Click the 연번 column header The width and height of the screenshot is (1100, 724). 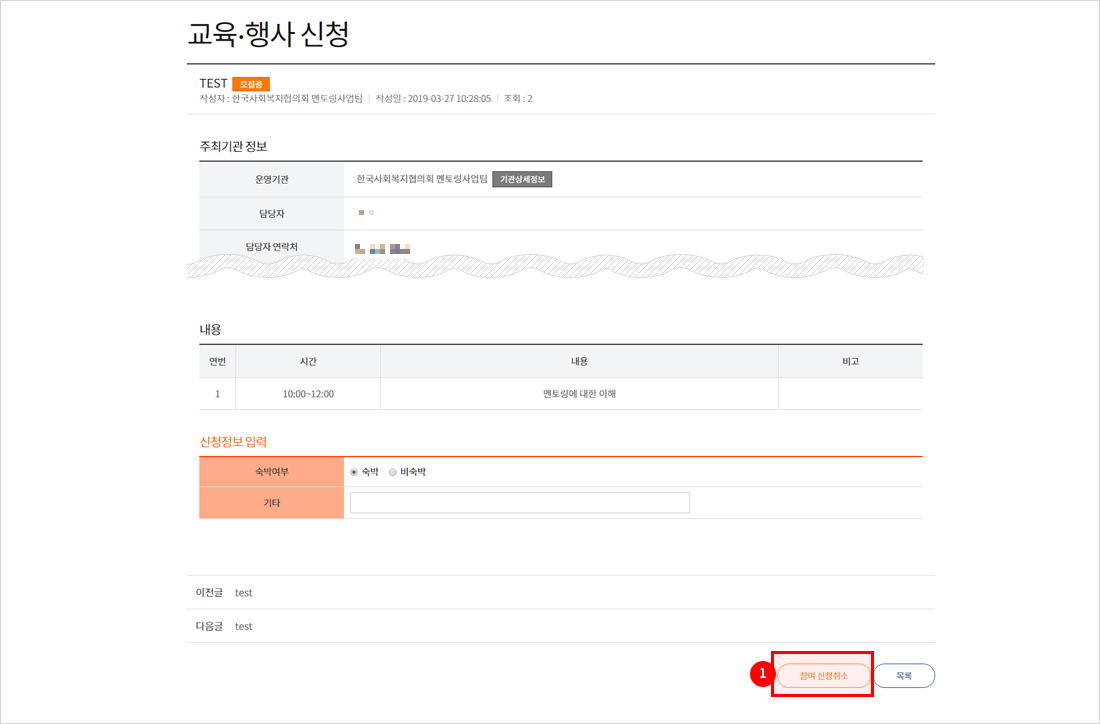(217, 361)
